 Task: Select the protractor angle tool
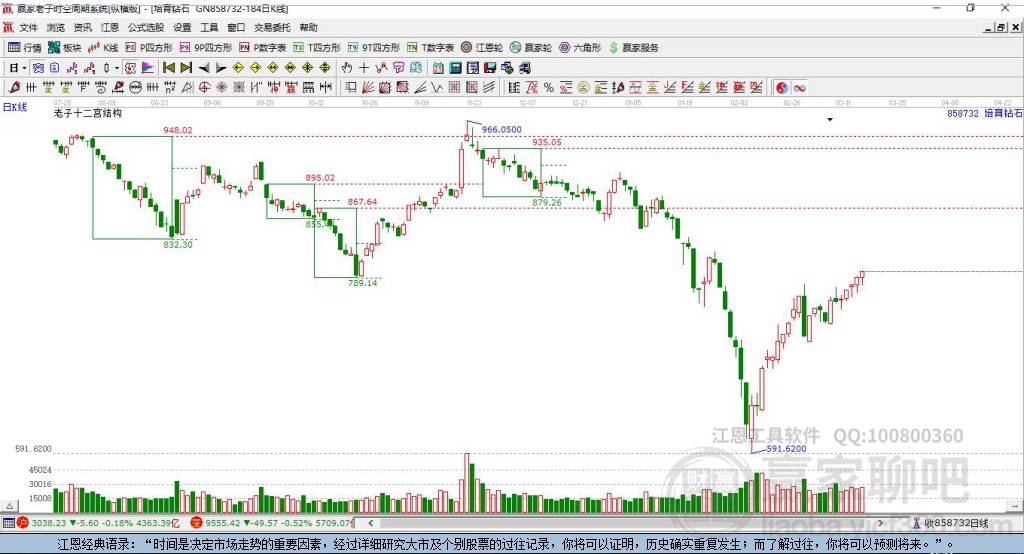[187, 87]
